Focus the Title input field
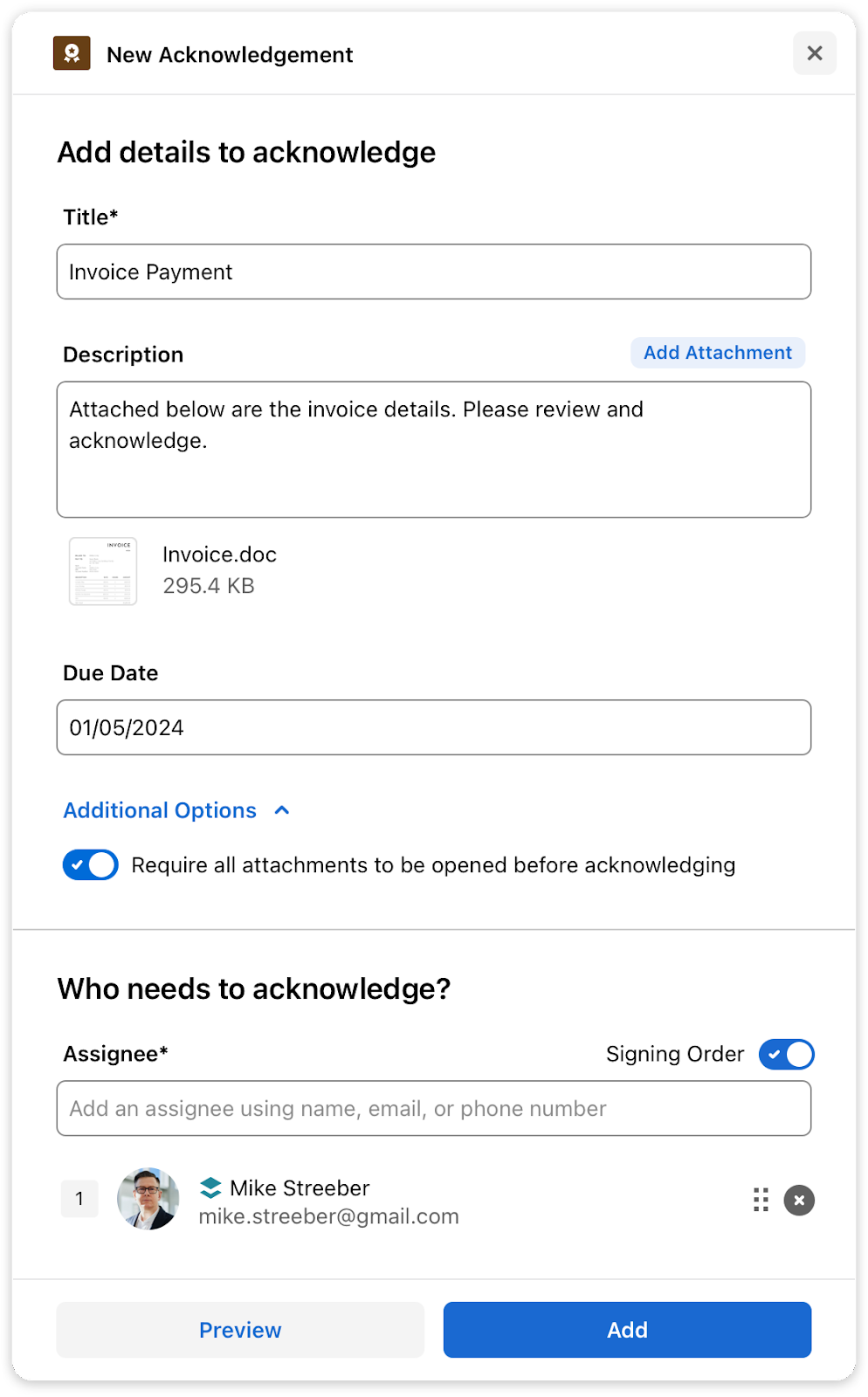This screenshot has width=868, height=1397. pyautogui.click(x=434, y=272)
